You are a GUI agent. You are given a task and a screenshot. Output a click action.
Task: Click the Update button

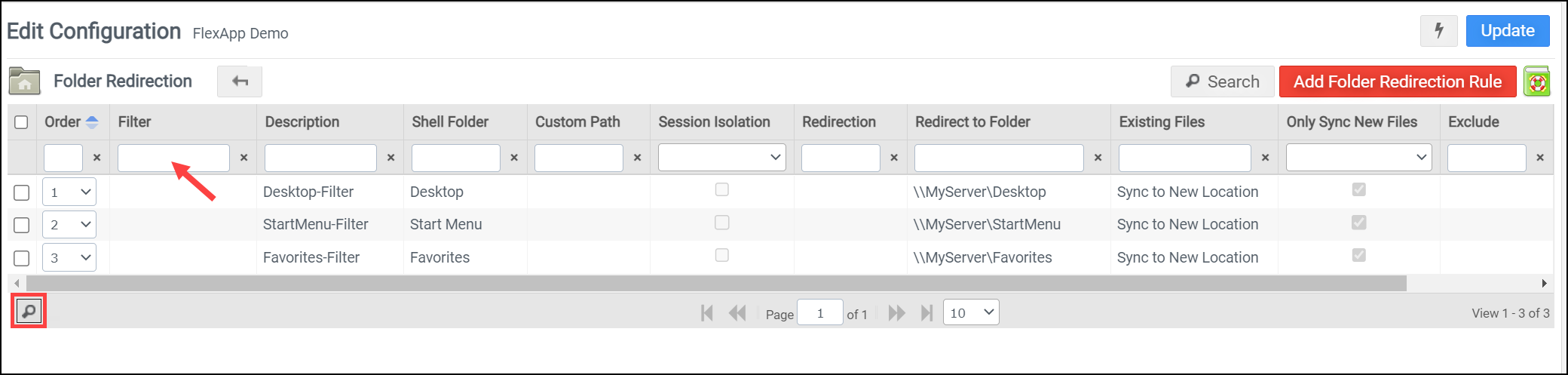1507,31
